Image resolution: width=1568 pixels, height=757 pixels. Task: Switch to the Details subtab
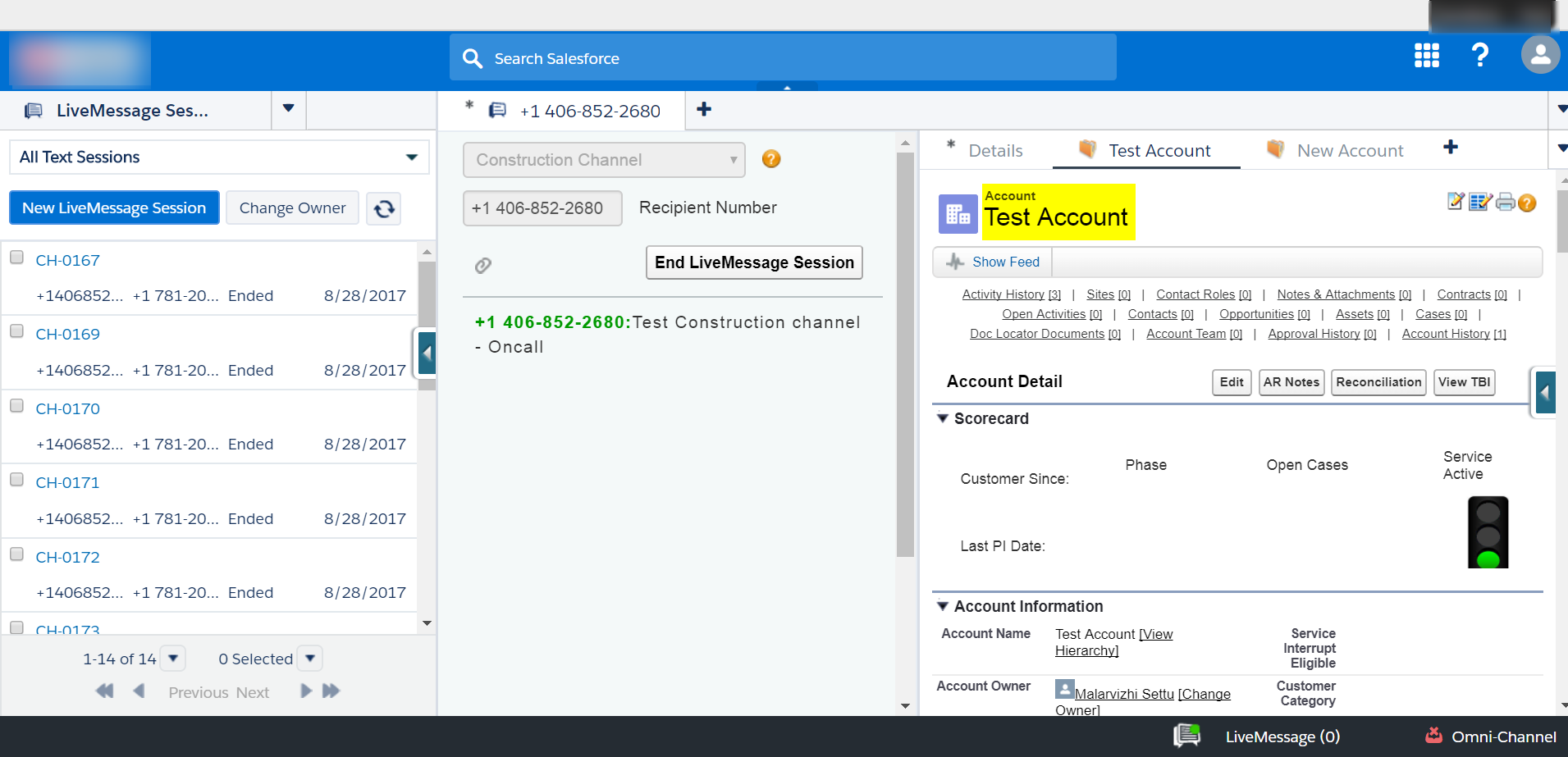coord(995,151)
